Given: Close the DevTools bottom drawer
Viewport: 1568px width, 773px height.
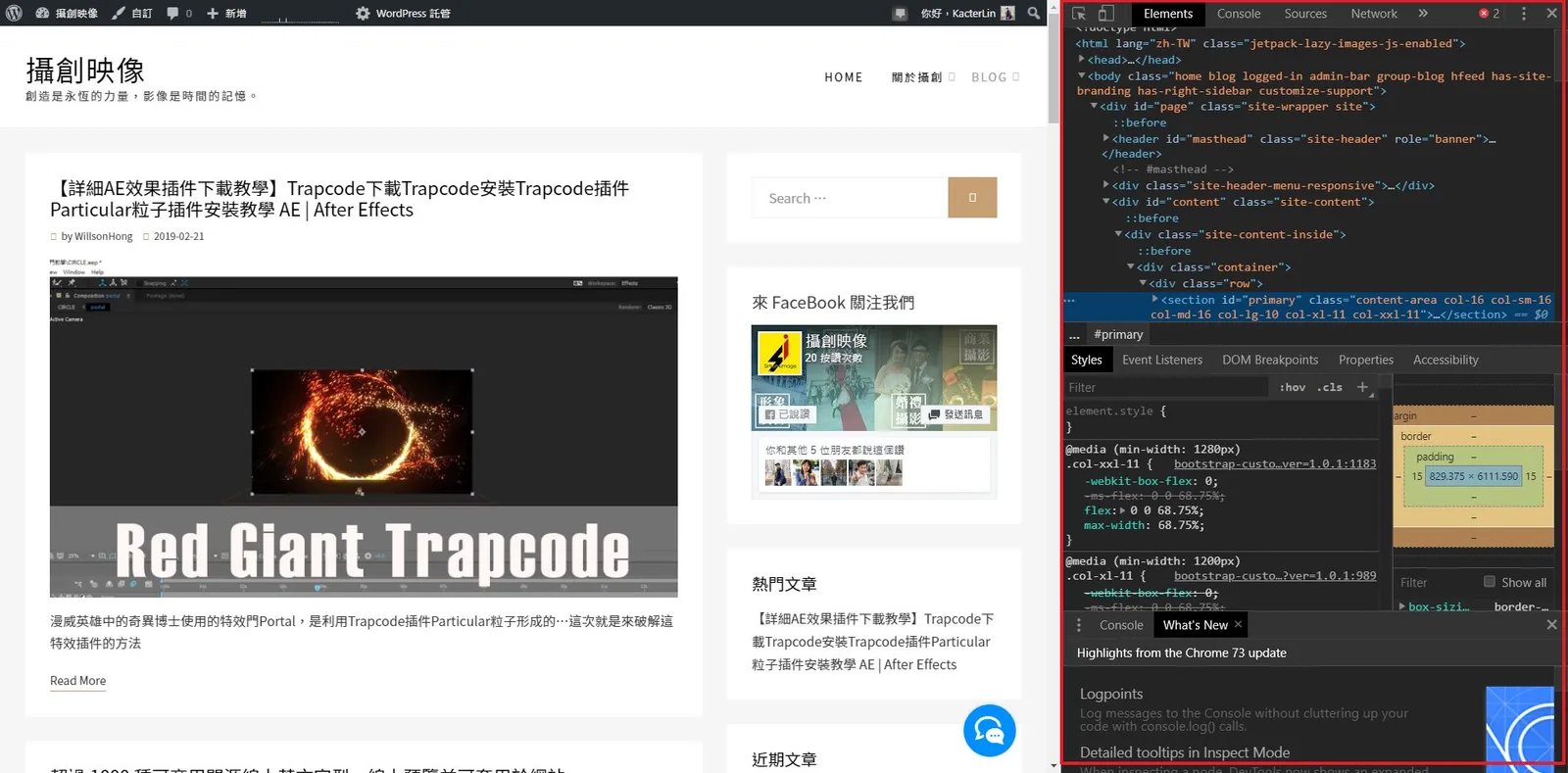Looking at the screenshot, I should (x=1551, y=624).
